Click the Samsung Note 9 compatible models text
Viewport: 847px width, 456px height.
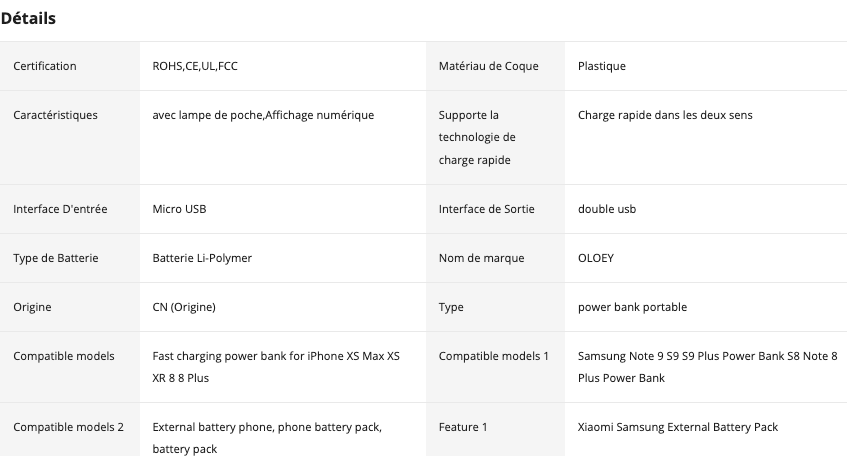pos(708,367)
